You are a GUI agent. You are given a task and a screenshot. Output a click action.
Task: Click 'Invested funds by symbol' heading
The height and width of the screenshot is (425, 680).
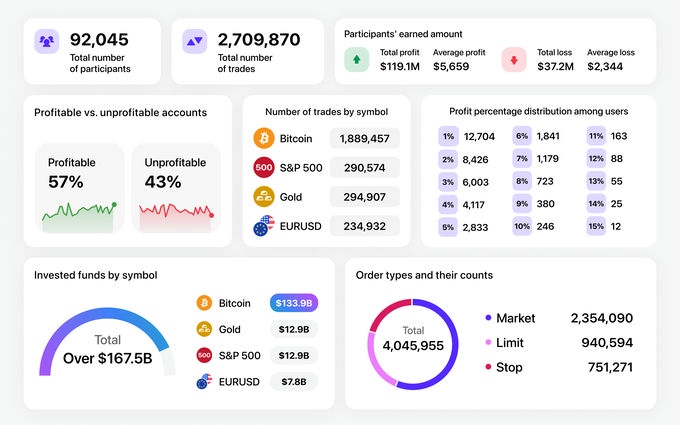coord(95,275)
